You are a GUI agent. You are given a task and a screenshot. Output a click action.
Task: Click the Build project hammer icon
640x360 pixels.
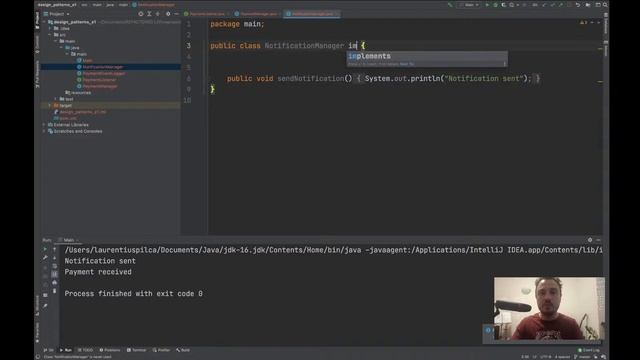coord(450,5)
